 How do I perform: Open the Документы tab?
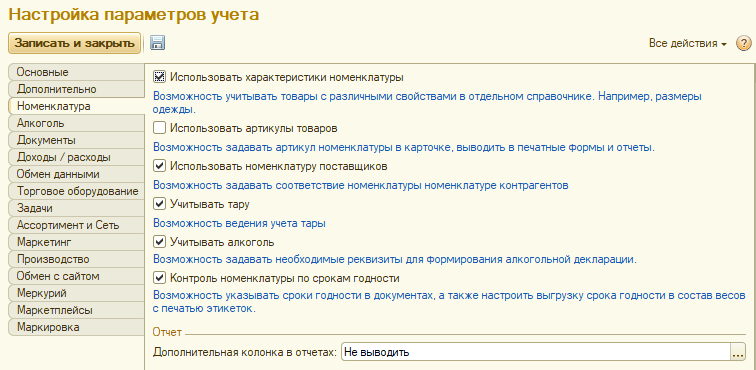click(x=76, y=140)
